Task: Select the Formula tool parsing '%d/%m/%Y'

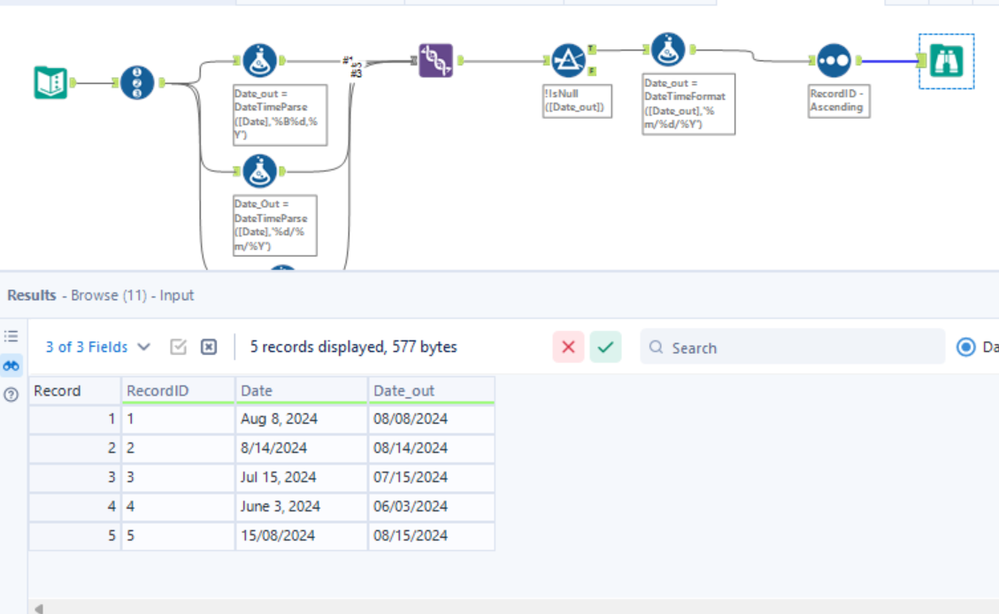Action: (259, 171)
